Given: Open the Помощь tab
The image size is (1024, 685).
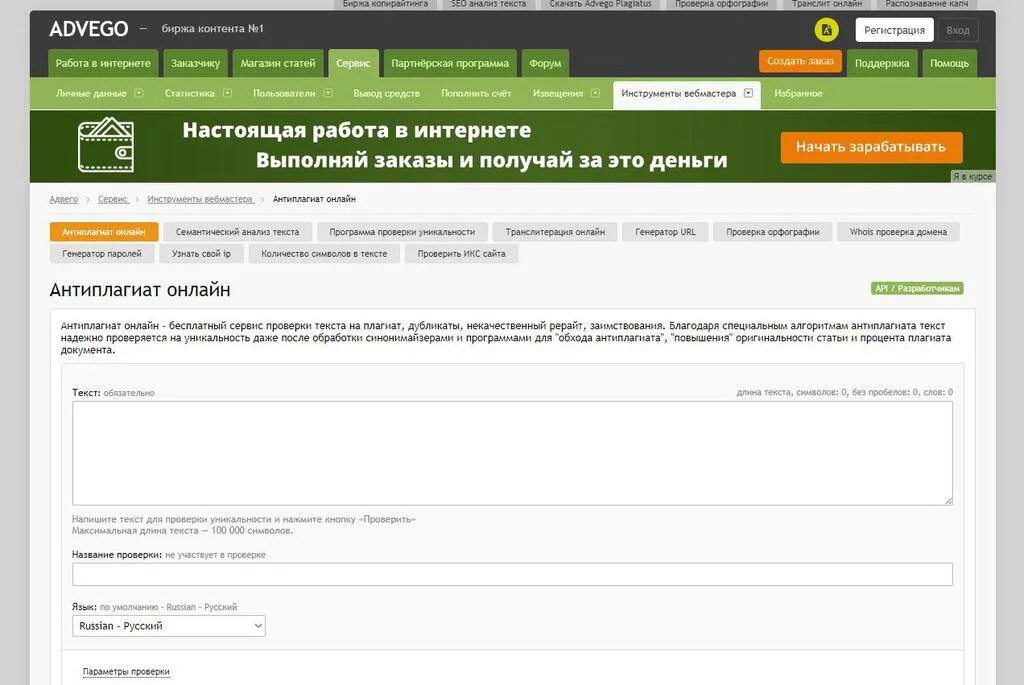Looking at the screenshot, I should coord(950,63).
